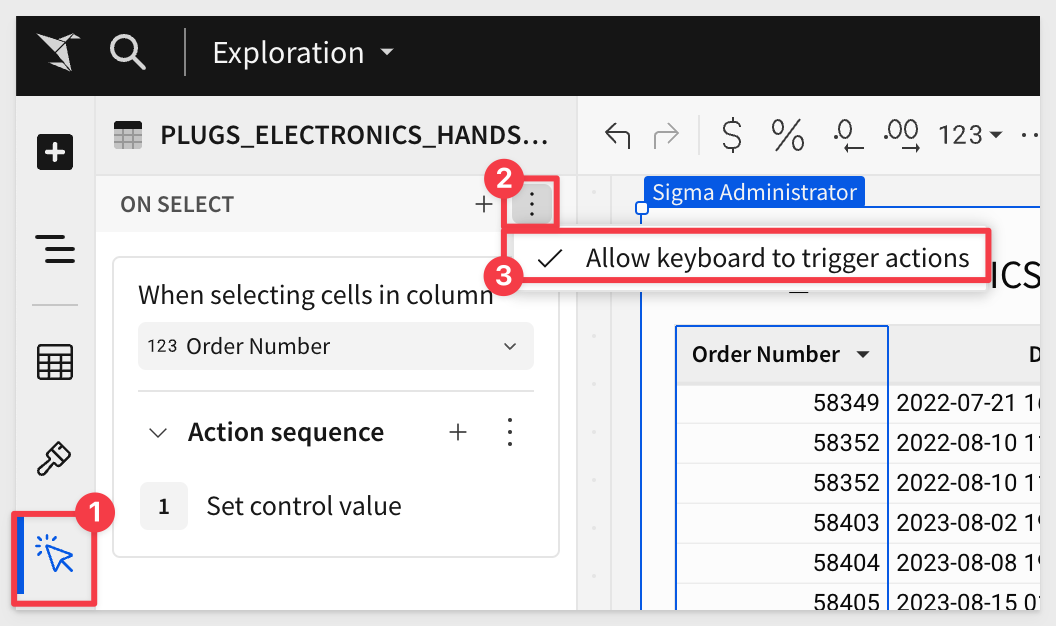1056x626 pixels.
Task: Open the table properties icon in sidebar
Action: 55,362
